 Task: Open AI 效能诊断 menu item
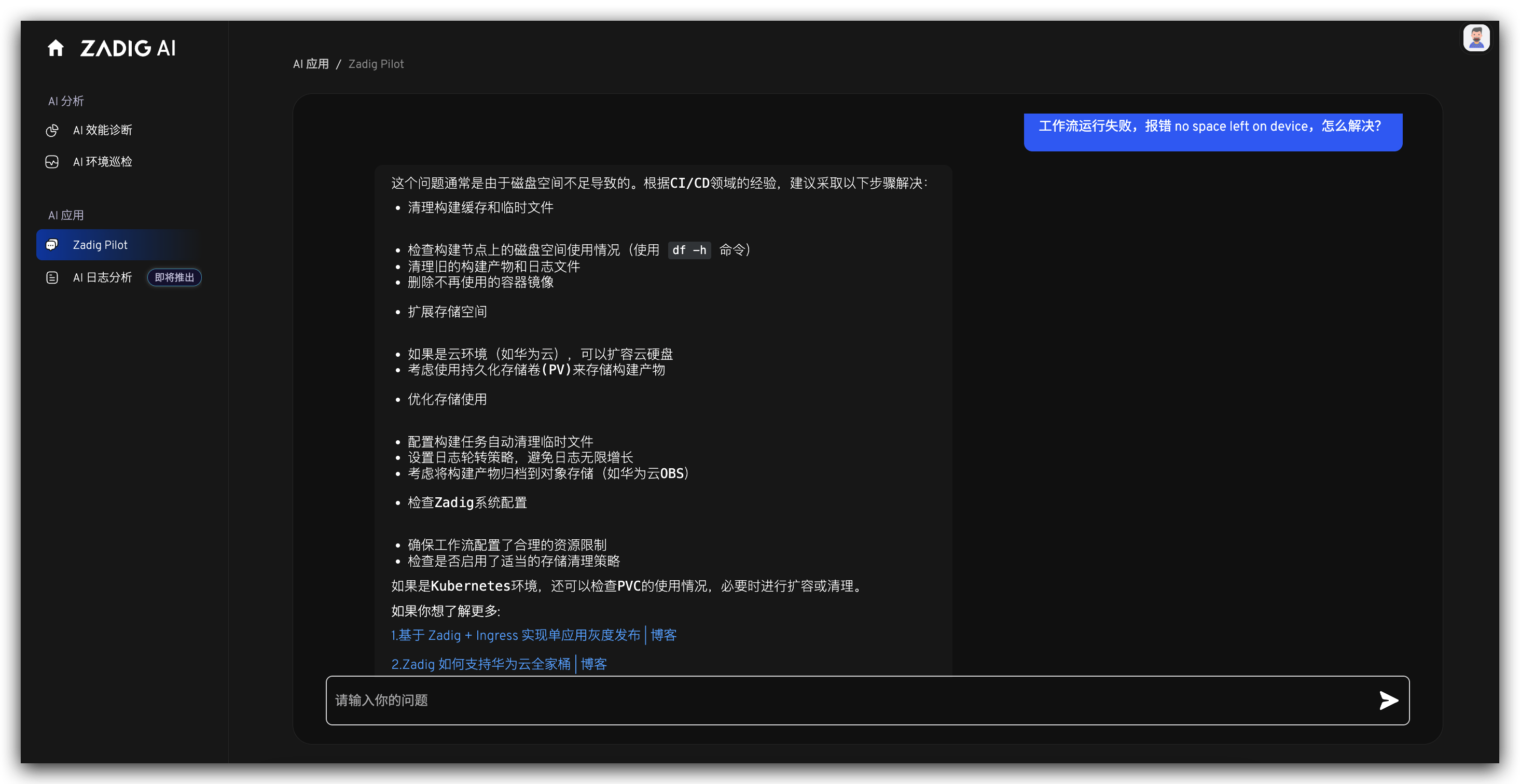pyautogui.click(x=102, y=130)
